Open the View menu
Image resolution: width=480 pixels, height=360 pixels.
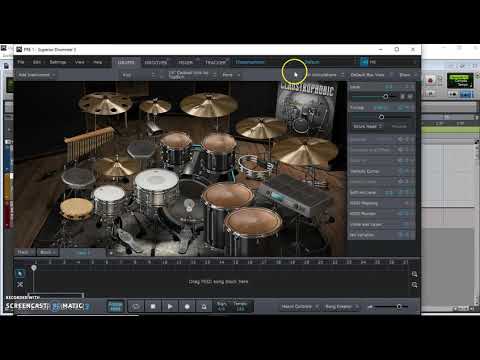click(x=79, y=62)
